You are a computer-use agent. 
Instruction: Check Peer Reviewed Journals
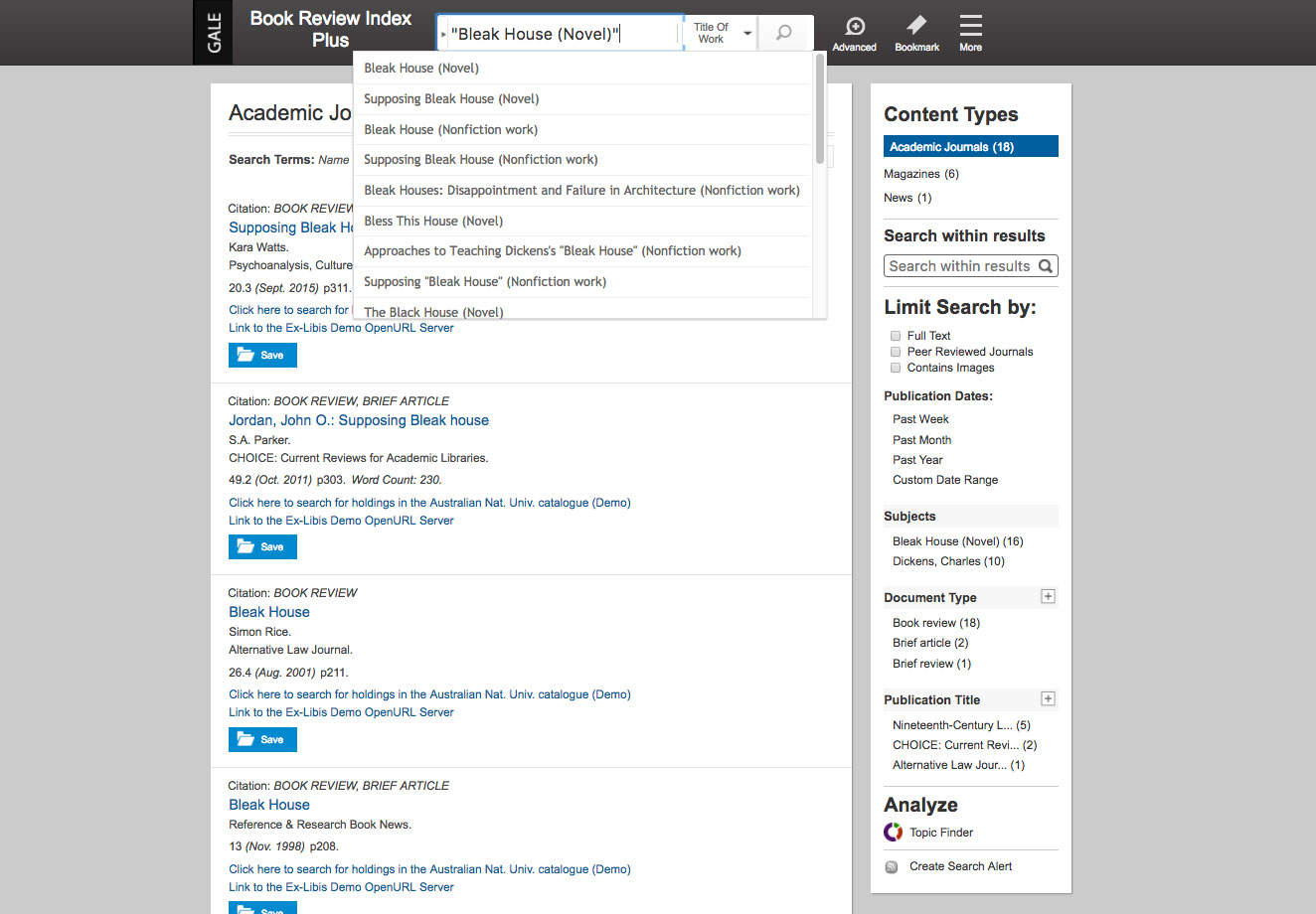click(896, 352)
